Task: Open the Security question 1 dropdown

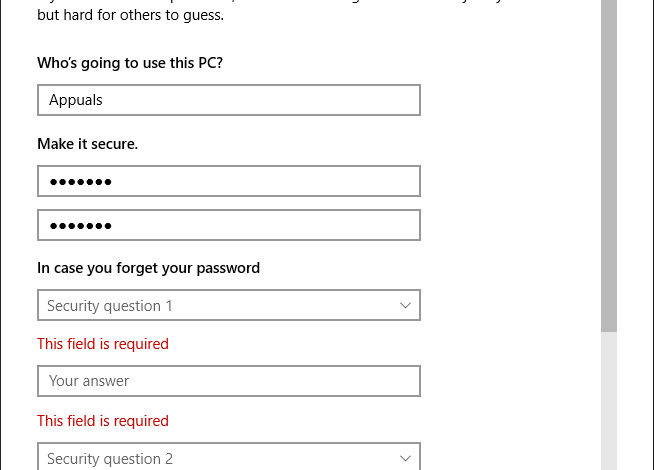Action: tap(228, 305)
